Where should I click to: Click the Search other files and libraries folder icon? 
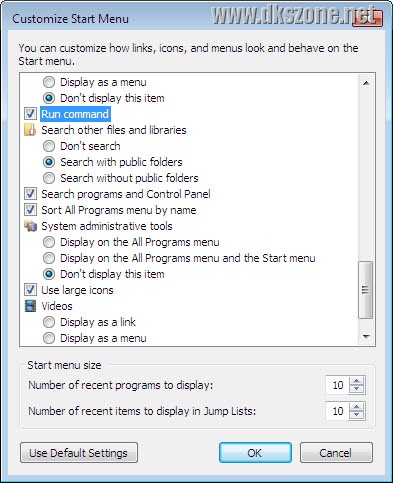[x=30, y=130]
